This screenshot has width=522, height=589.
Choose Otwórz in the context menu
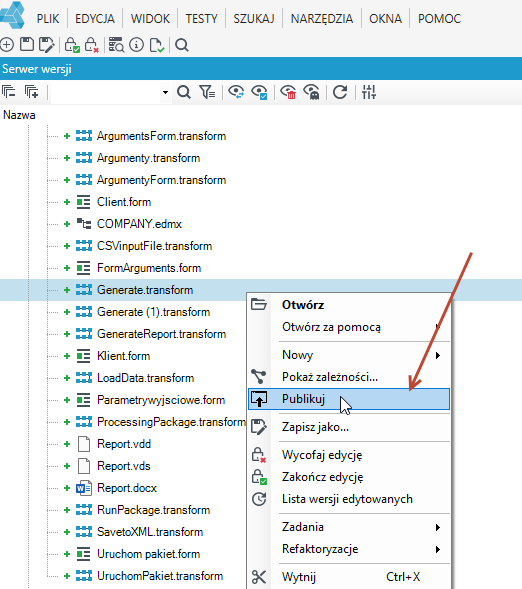point(349,305)
